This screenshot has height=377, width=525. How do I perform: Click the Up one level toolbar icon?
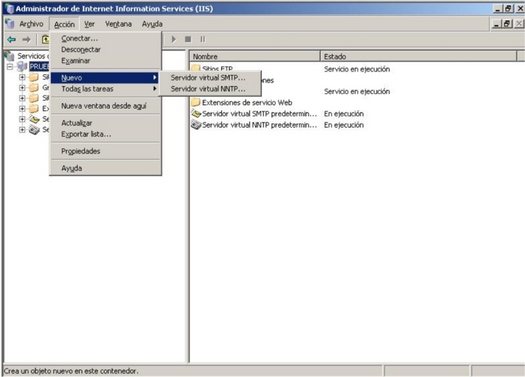(x=45, y=40)
